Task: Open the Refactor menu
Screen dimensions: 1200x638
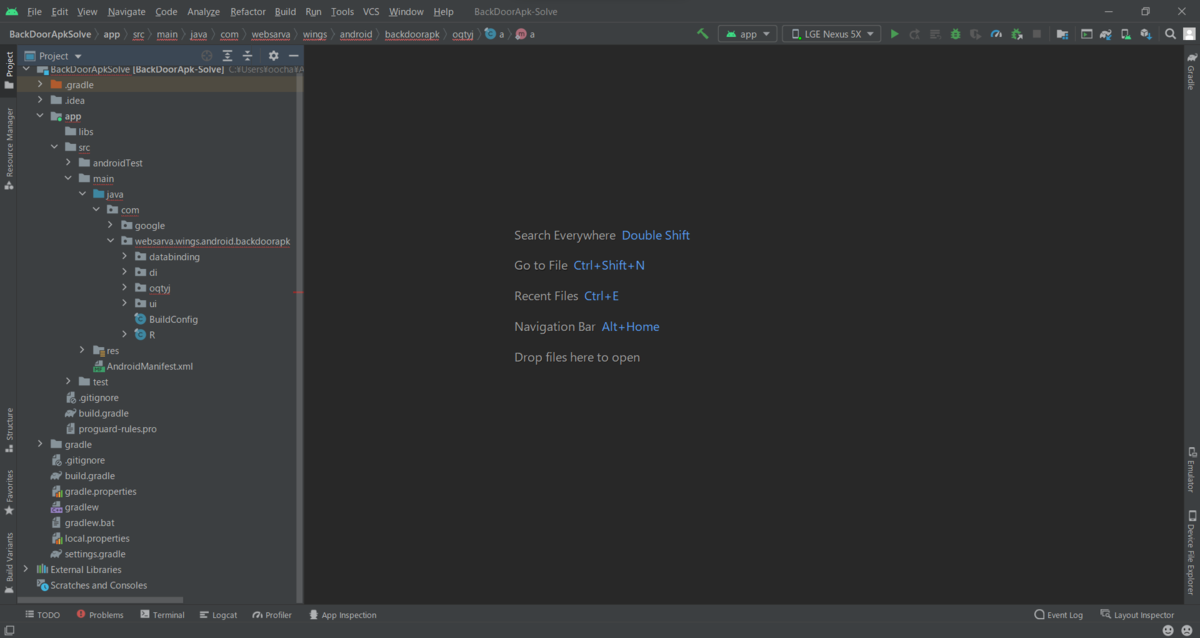Action: (x=248, y=12)
